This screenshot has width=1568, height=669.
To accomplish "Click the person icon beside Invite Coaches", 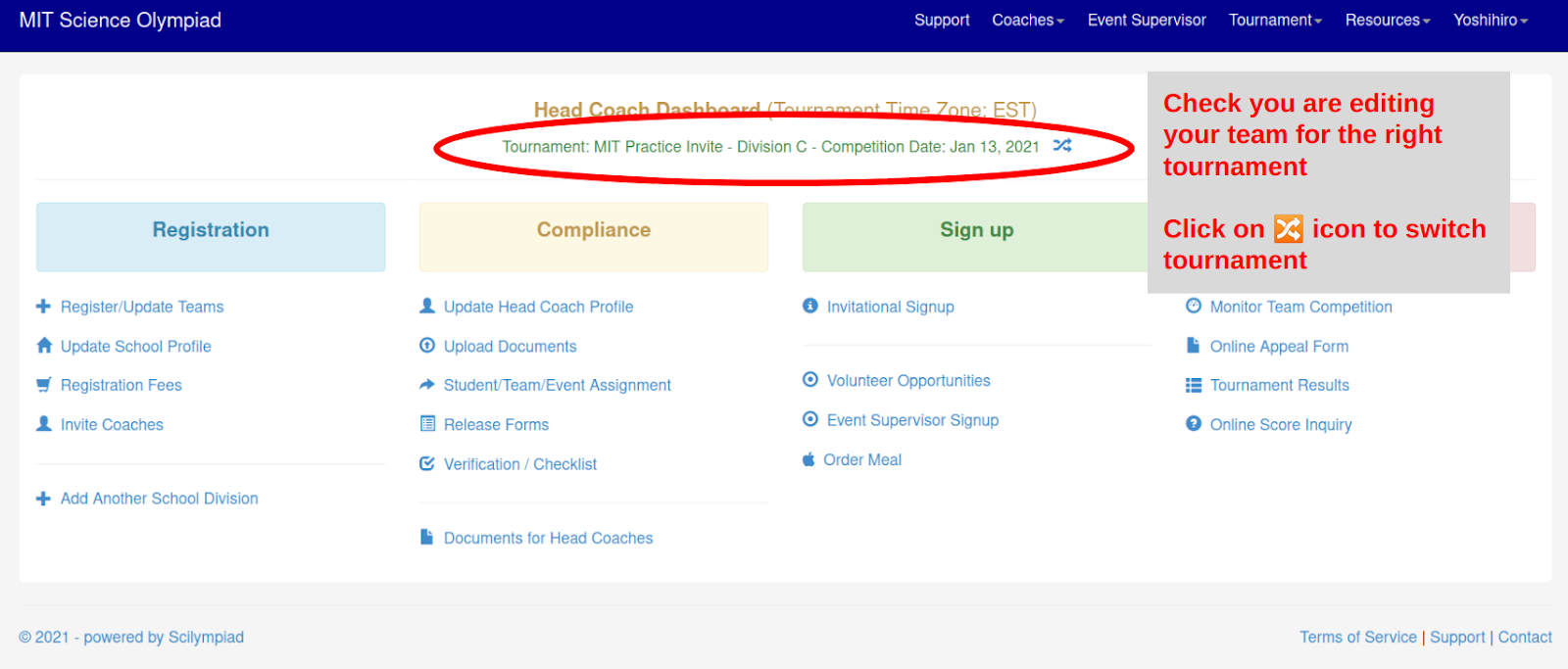I will pos(44,424).
